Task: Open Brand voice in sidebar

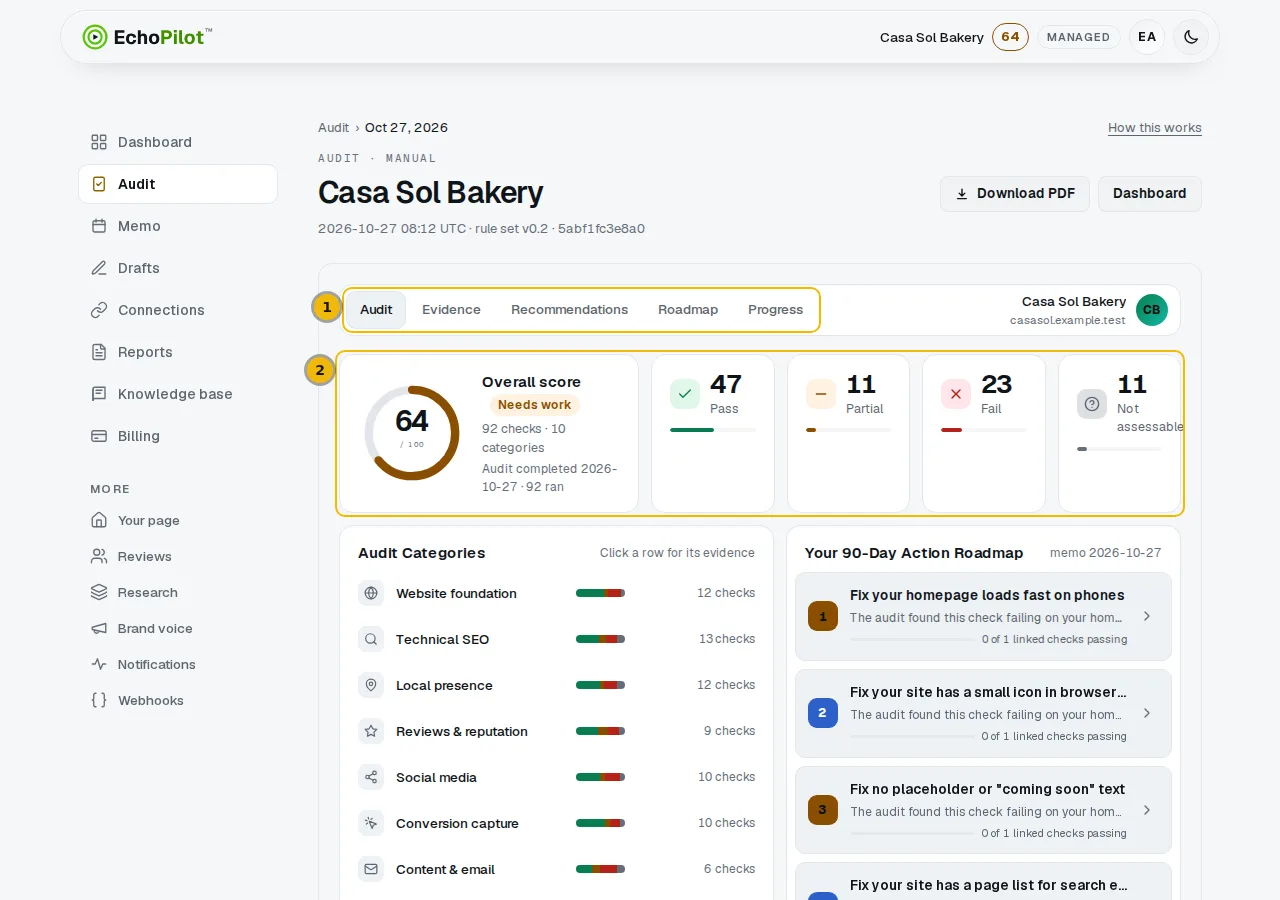Action: [x=178, y=628]
